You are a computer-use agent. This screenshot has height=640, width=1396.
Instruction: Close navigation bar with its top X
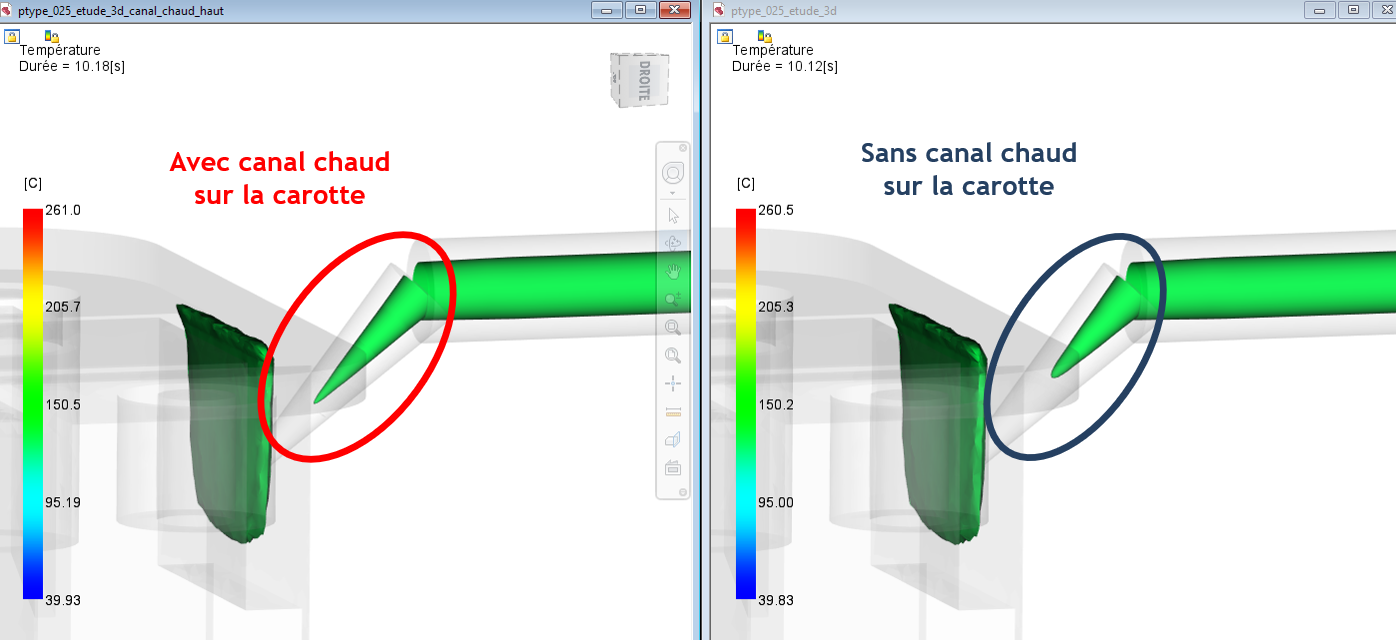point(683,148)
